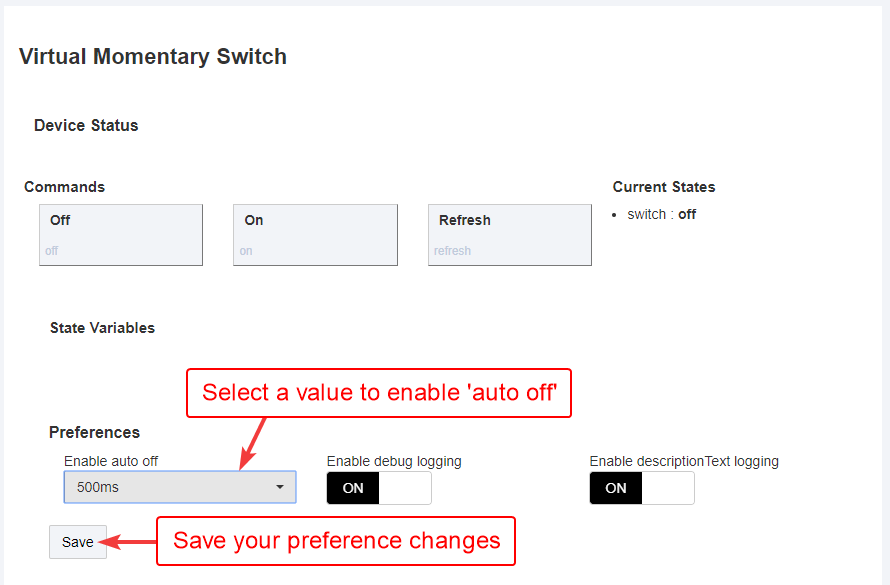The image size is (890, 585).
Task: Click the Enable auto off label
Action: click(x=111, y=461)
